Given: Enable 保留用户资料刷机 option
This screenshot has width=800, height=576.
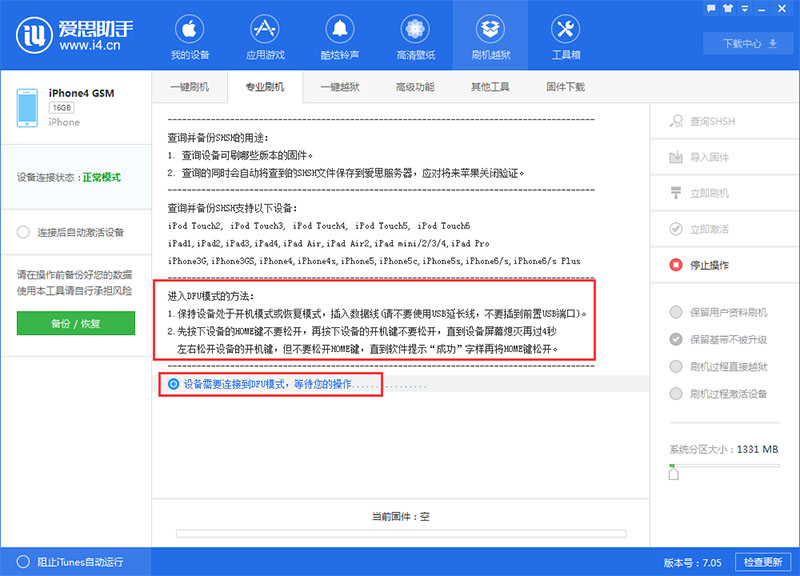Looking at the screenshot, I should 722,310.
